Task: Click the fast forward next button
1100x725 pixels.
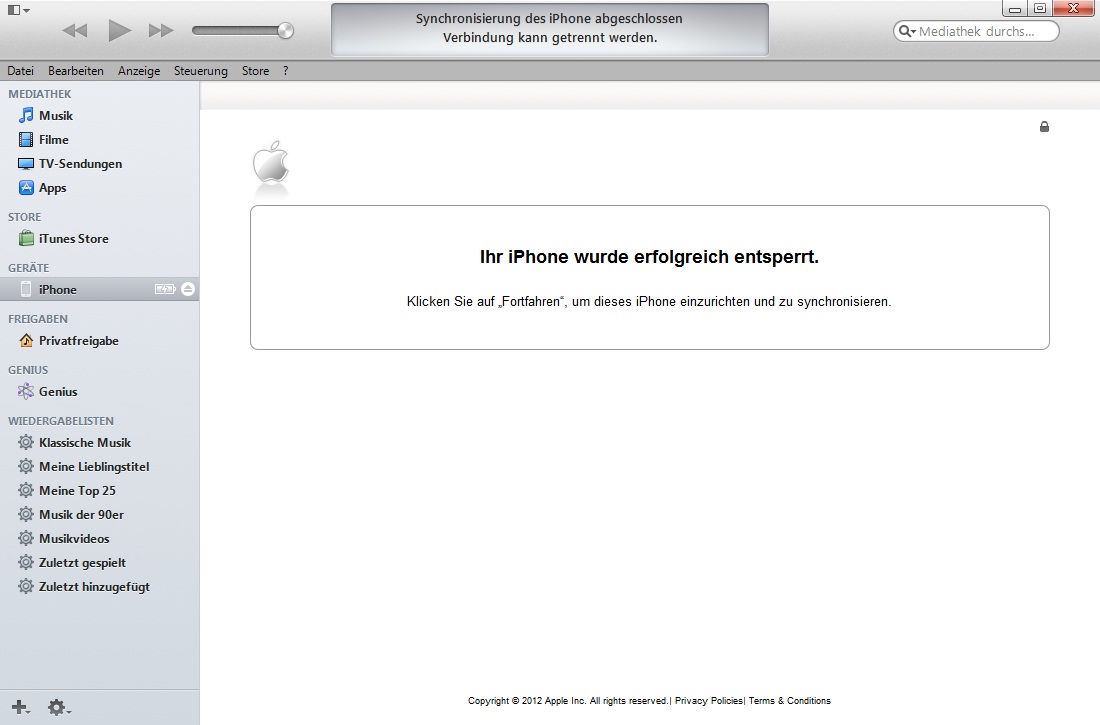Action: click(161, 31)
